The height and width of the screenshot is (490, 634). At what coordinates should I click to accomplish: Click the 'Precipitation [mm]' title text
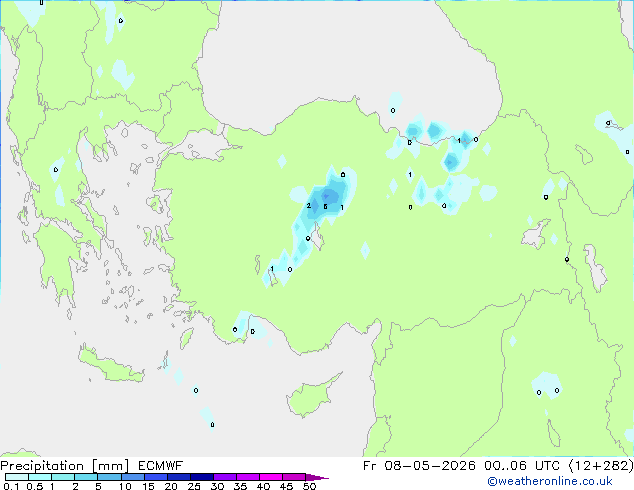[65, 466]
